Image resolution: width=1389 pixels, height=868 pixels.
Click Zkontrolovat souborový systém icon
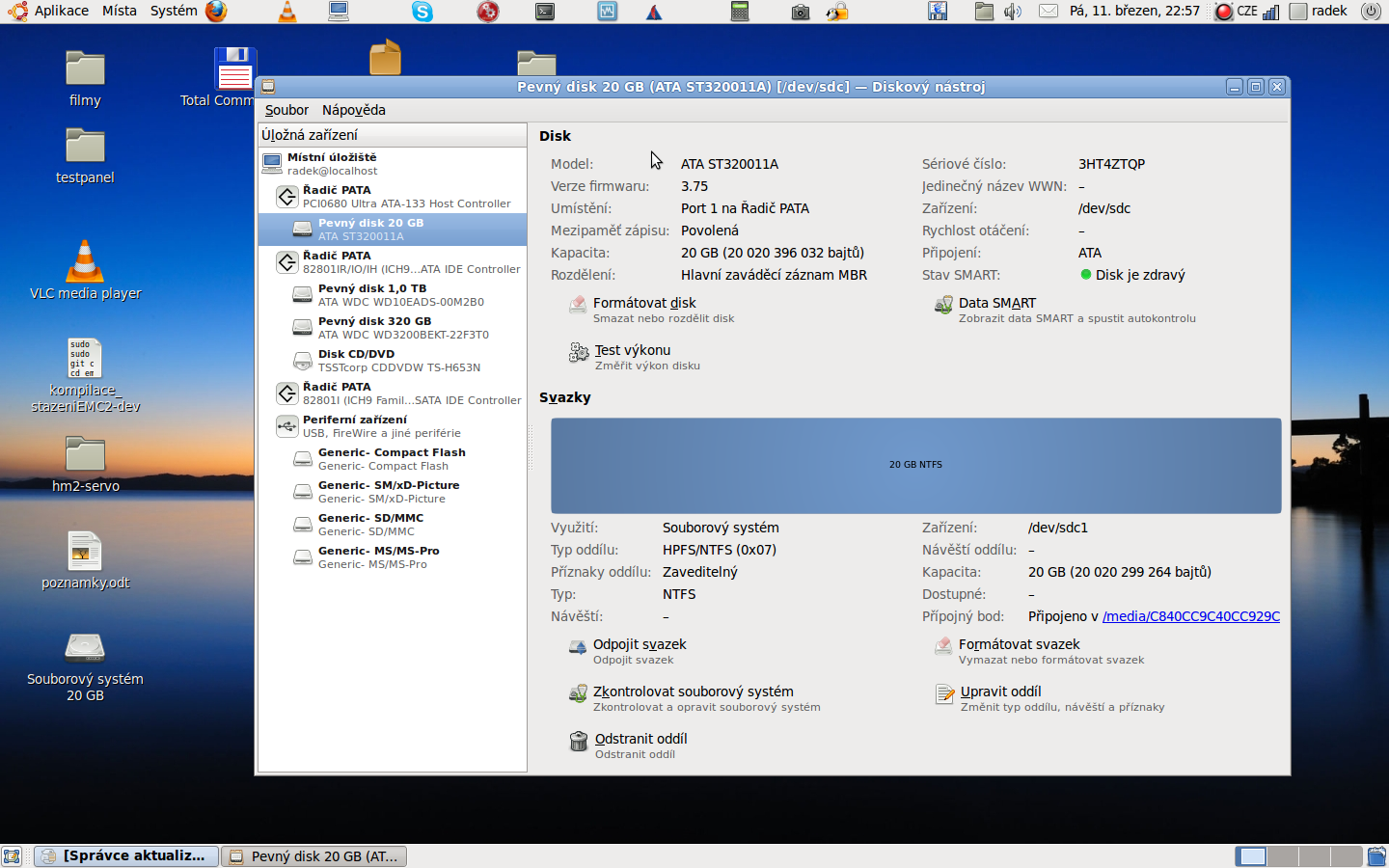pyautogui.click(x=578, y=693)
